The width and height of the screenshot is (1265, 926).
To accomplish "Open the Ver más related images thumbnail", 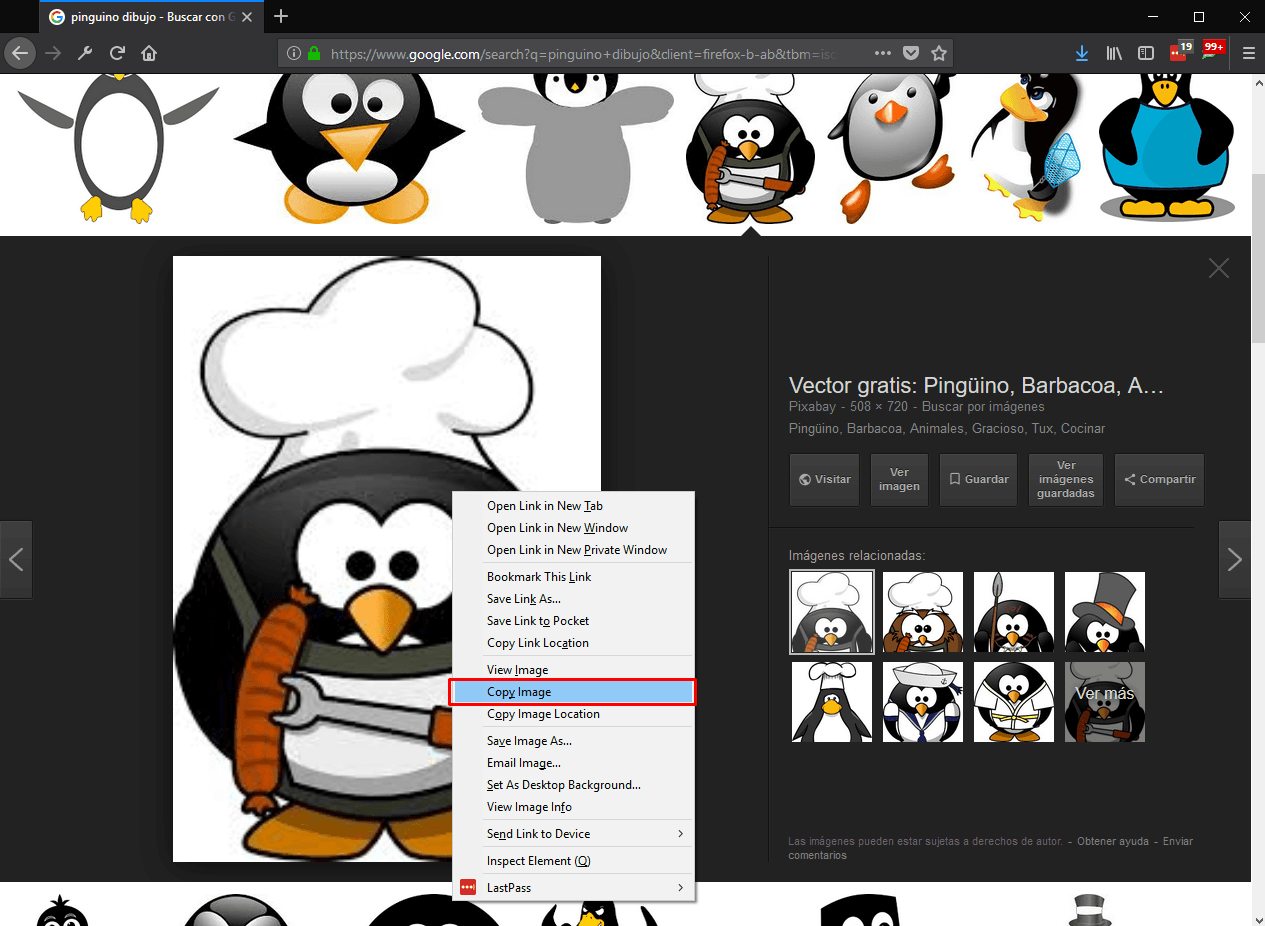I will pyautogui.click(x=1105, y=702).
